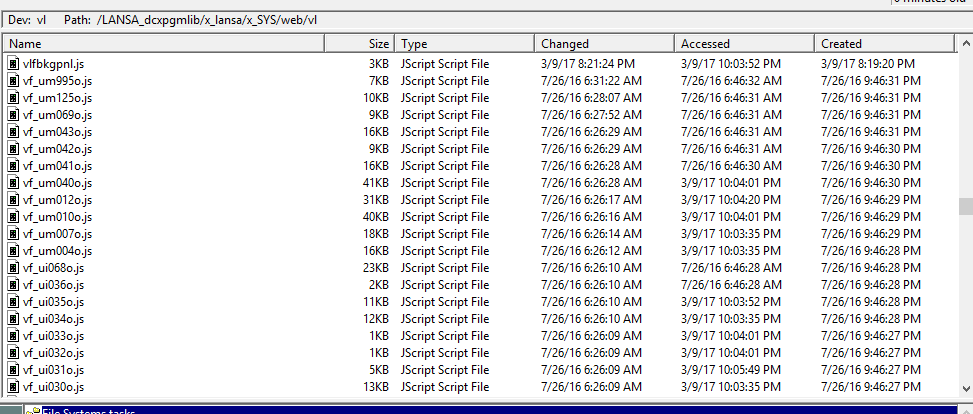Click the vlfbkgpnl.js file icon
Screen dimensions: 973x414
13,64
